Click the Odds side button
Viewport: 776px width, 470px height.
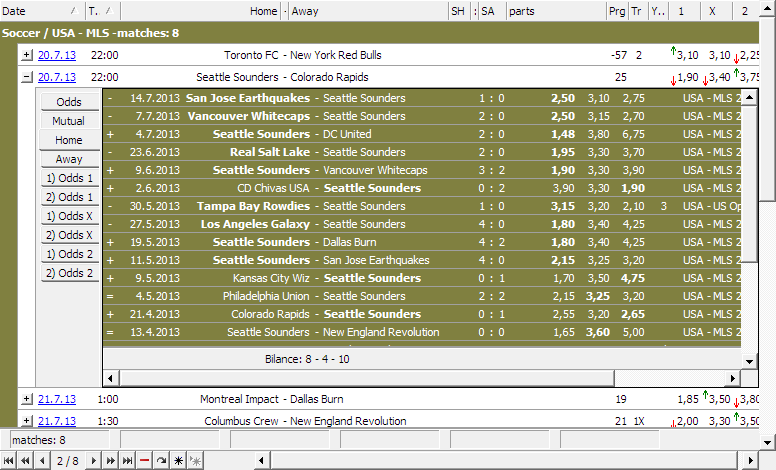click(x=69, y=102)
